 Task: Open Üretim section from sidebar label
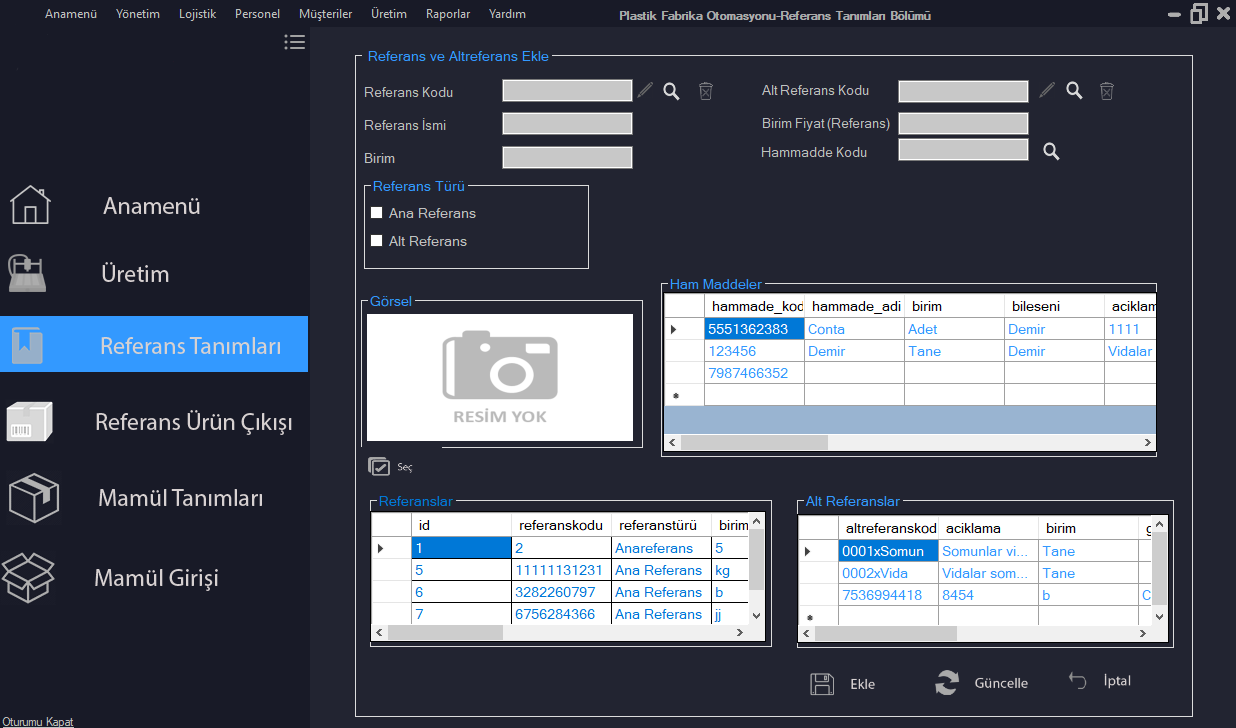[x=135, y=274]
